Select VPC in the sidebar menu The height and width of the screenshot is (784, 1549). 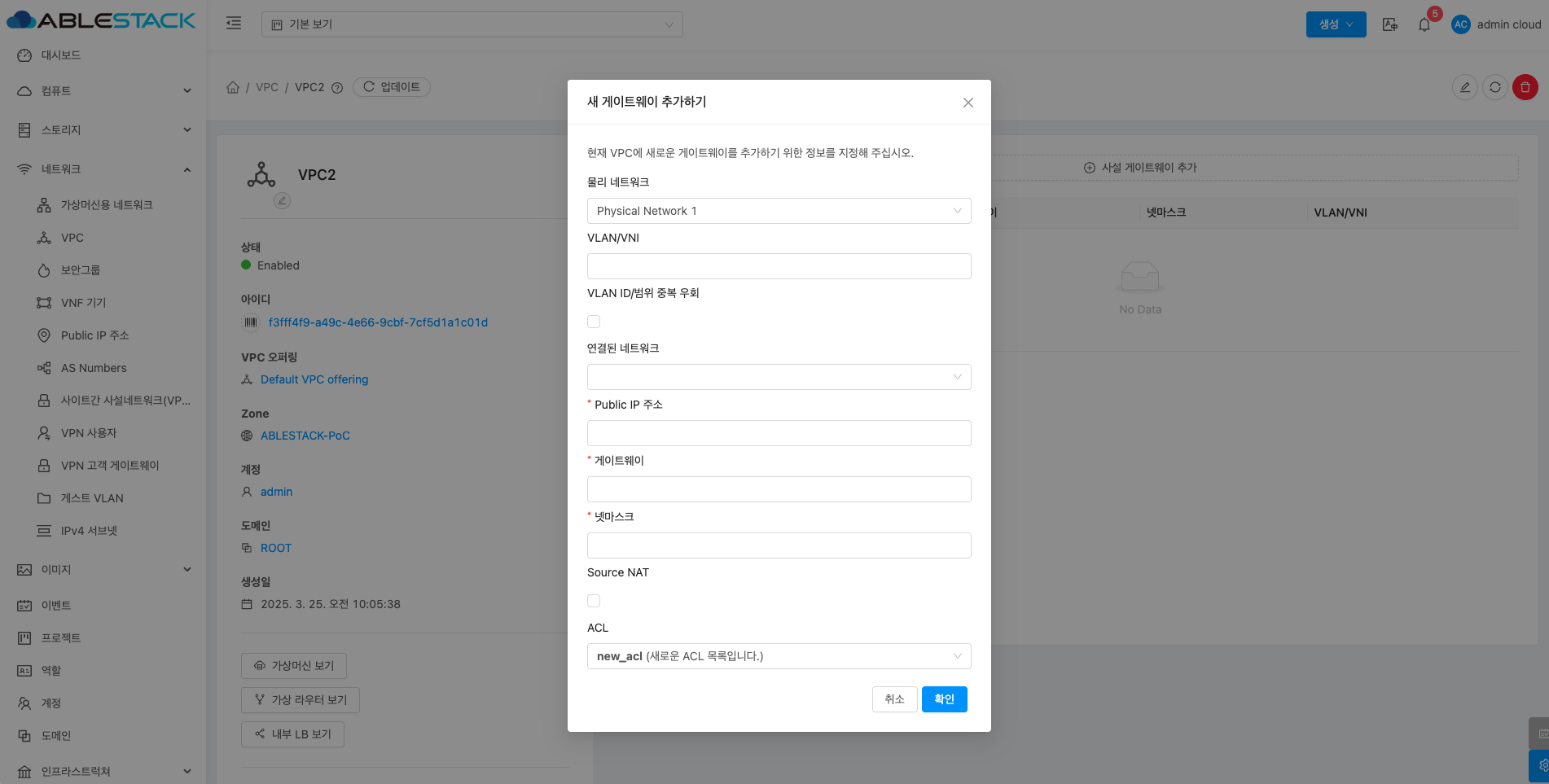pyautogui.click(x=103, y=238)
